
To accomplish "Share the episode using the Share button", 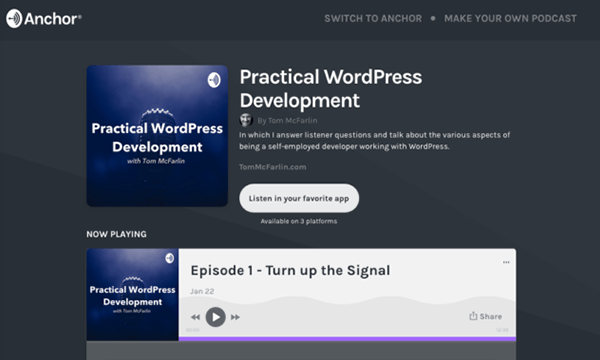I will coord(486,316).
